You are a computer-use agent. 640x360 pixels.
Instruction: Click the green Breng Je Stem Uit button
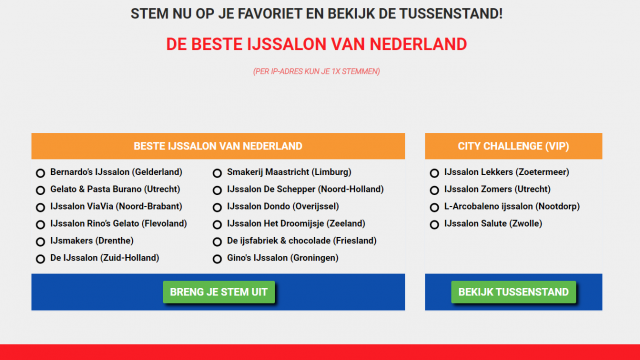[x=219, y=292]
